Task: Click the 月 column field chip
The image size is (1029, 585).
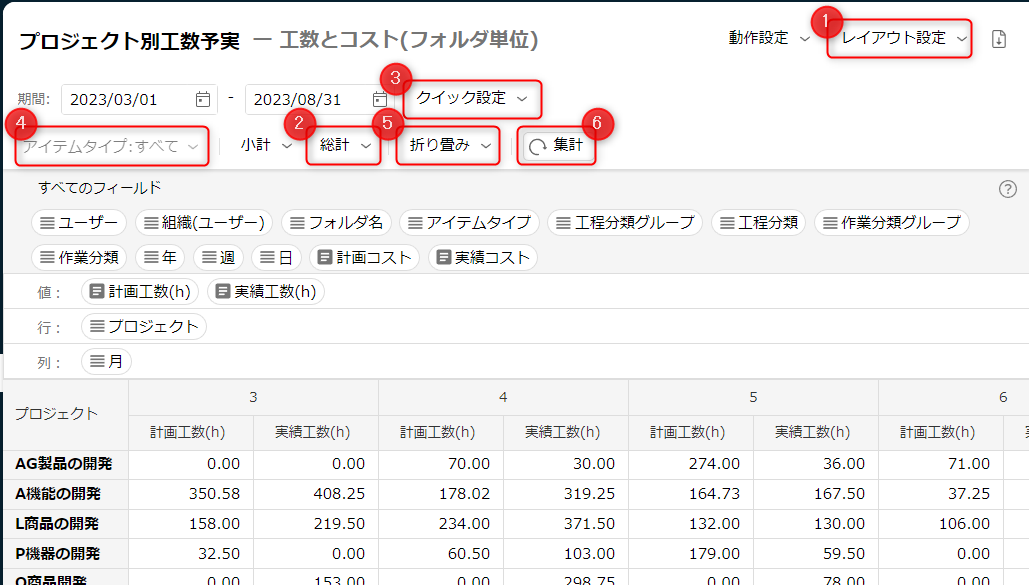Action: pos(107,362)
